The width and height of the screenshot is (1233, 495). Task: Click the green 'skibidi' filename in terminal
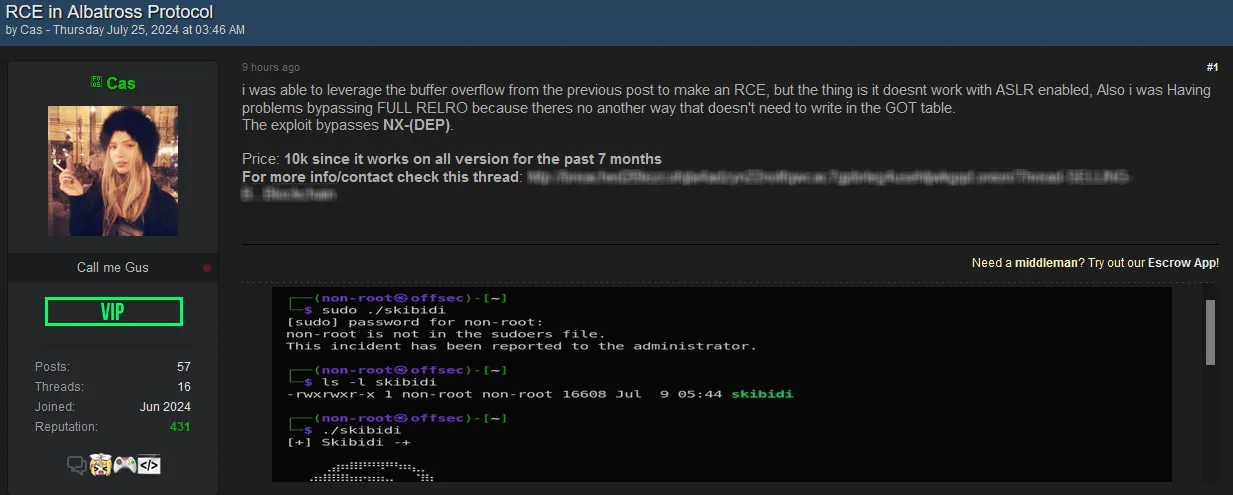(762, 394)
